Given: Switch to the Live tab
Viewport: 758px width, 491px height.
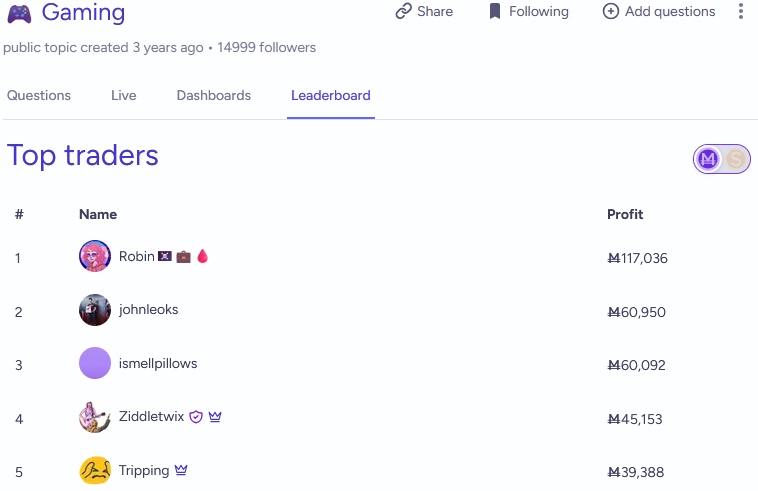Looking at the screenshot, I should point(124,95).
